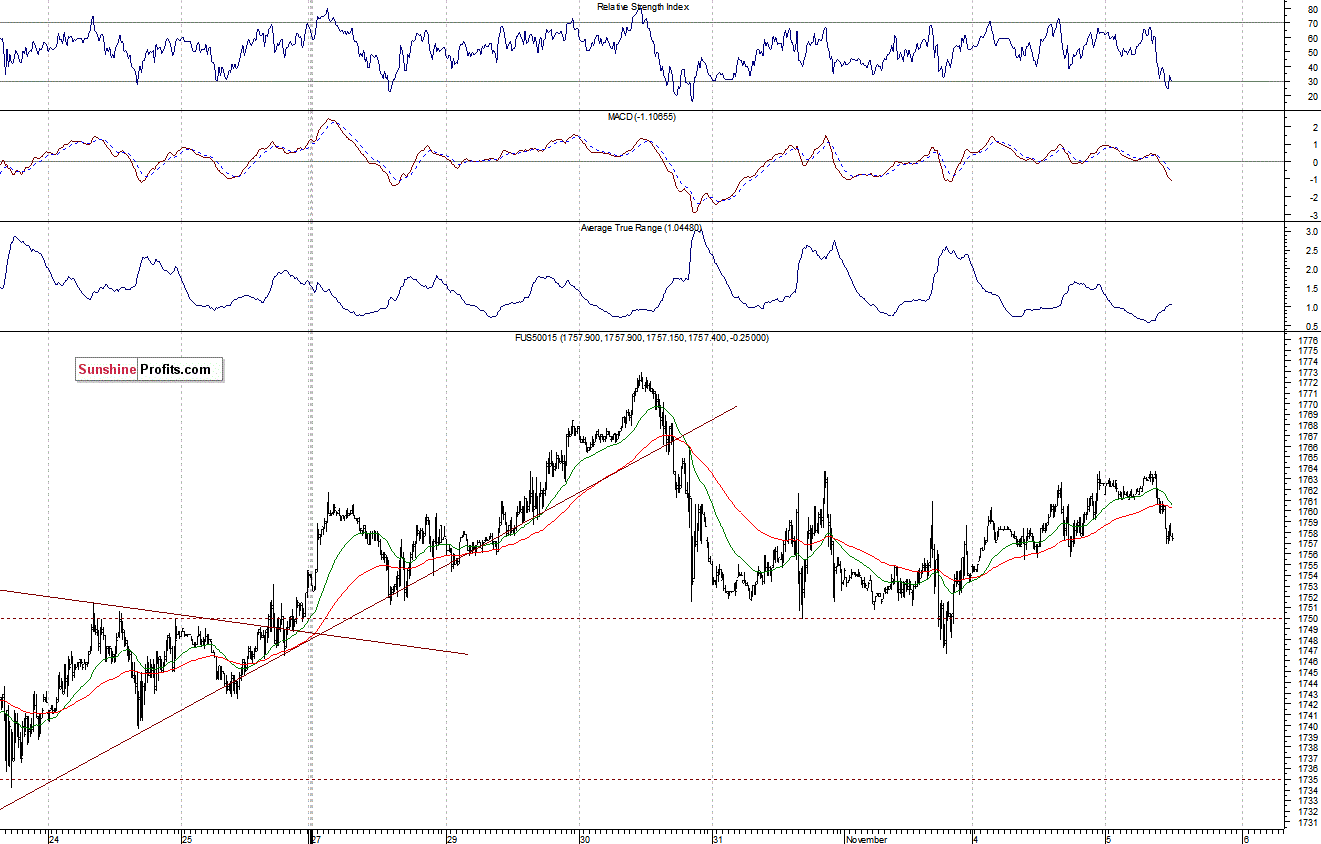Viewport: 1321px width, 844px height.
Task: Click the RSI axis value 80
Action: [1312, 10]
